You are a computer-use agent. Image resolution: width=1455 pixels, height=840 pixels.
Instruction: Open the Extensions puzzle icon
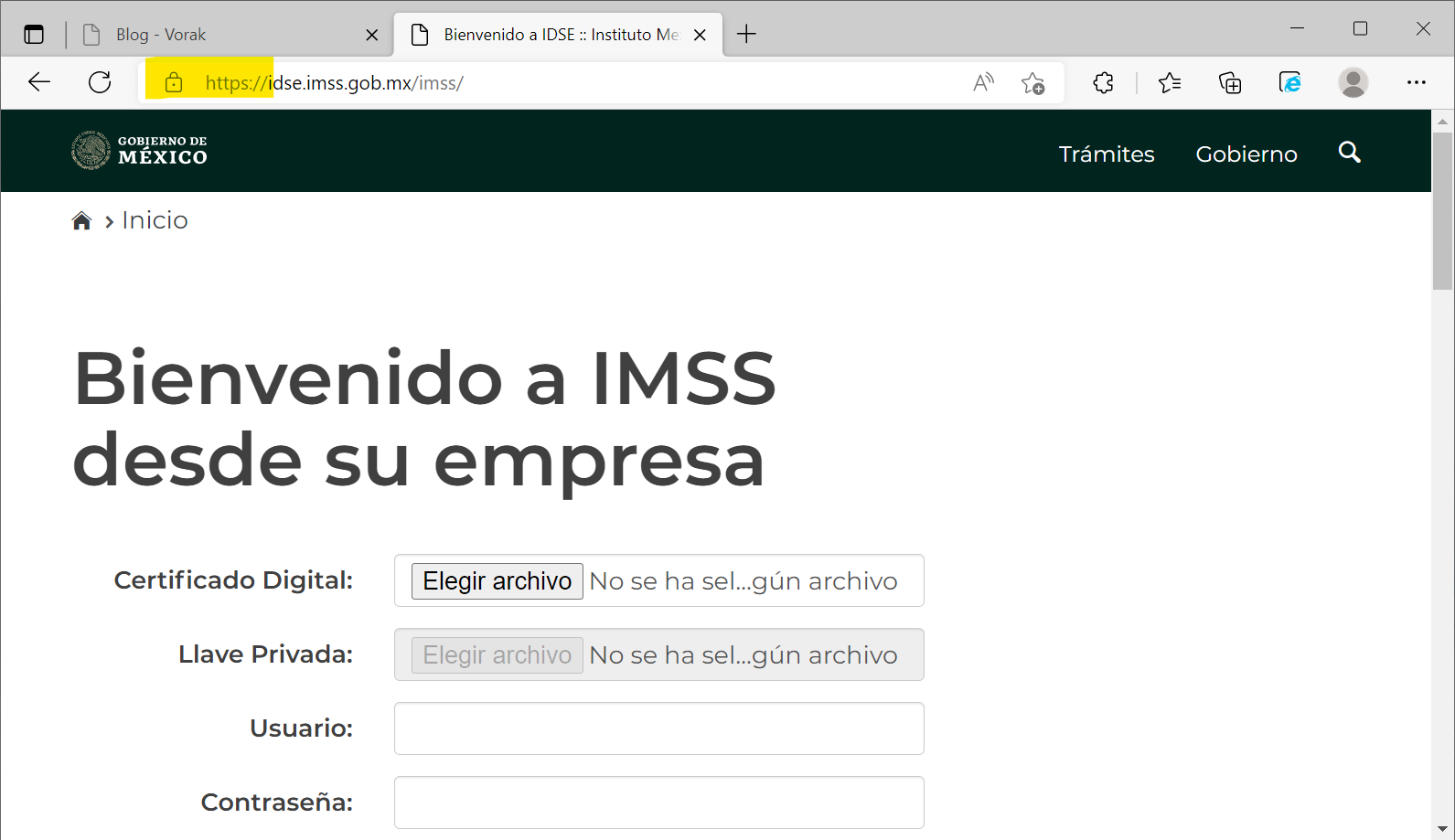click(1104, 83)
